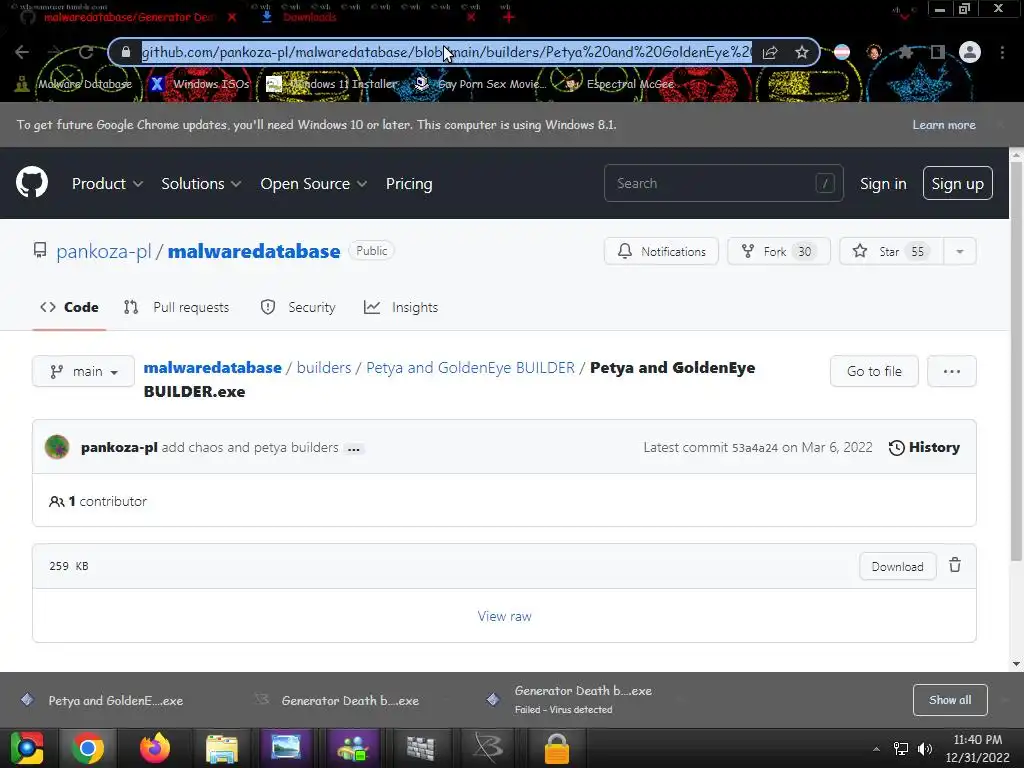1024x768 pixels.
Task: Open the Windows 11 Installer bookmark
Action: point(332,84)
